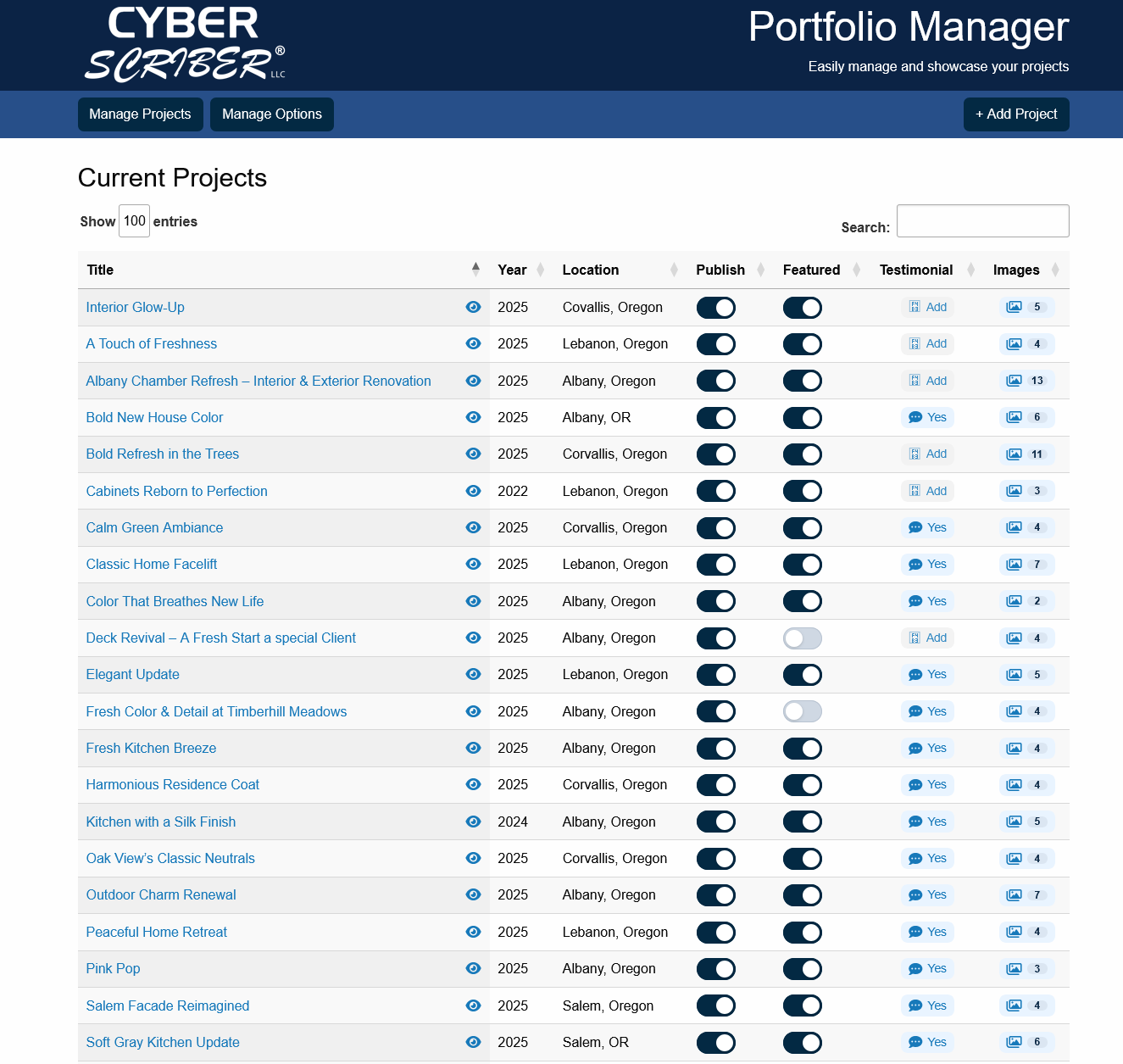This screenshot has width=1123, height=1064.
Task: Open Oak View's Classic Neutrals link
Action: click(170, 858)
